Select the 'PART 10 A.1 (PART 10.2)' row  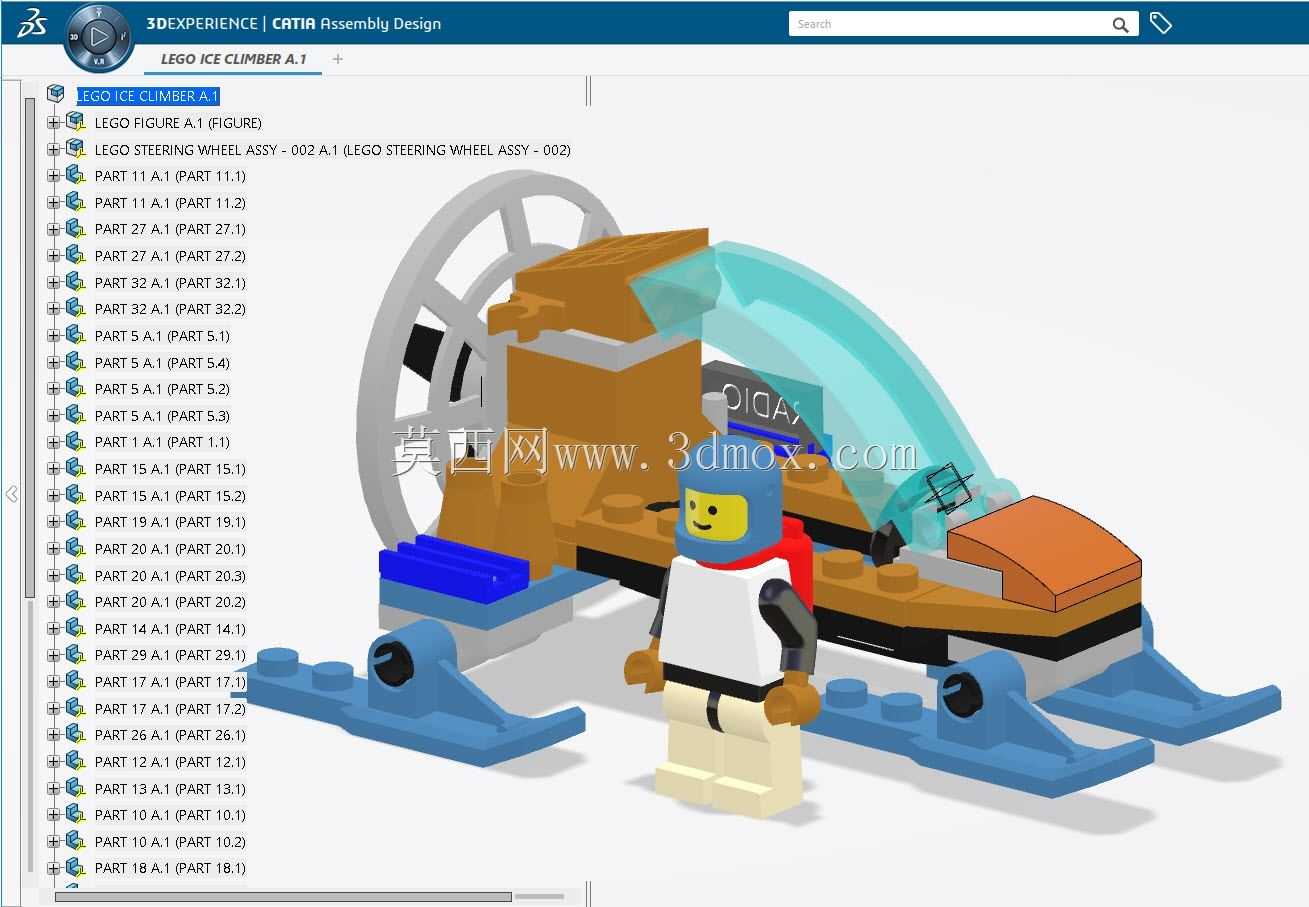coord(170,842)
